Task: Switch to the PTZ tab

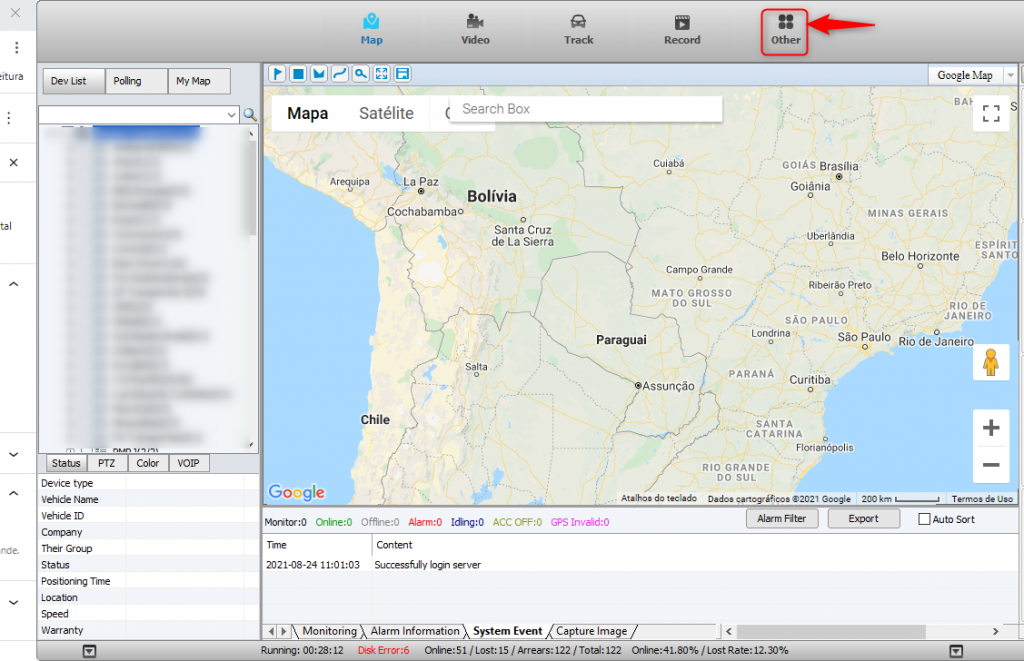Action: pyautogui.click(x=106, y=463)
